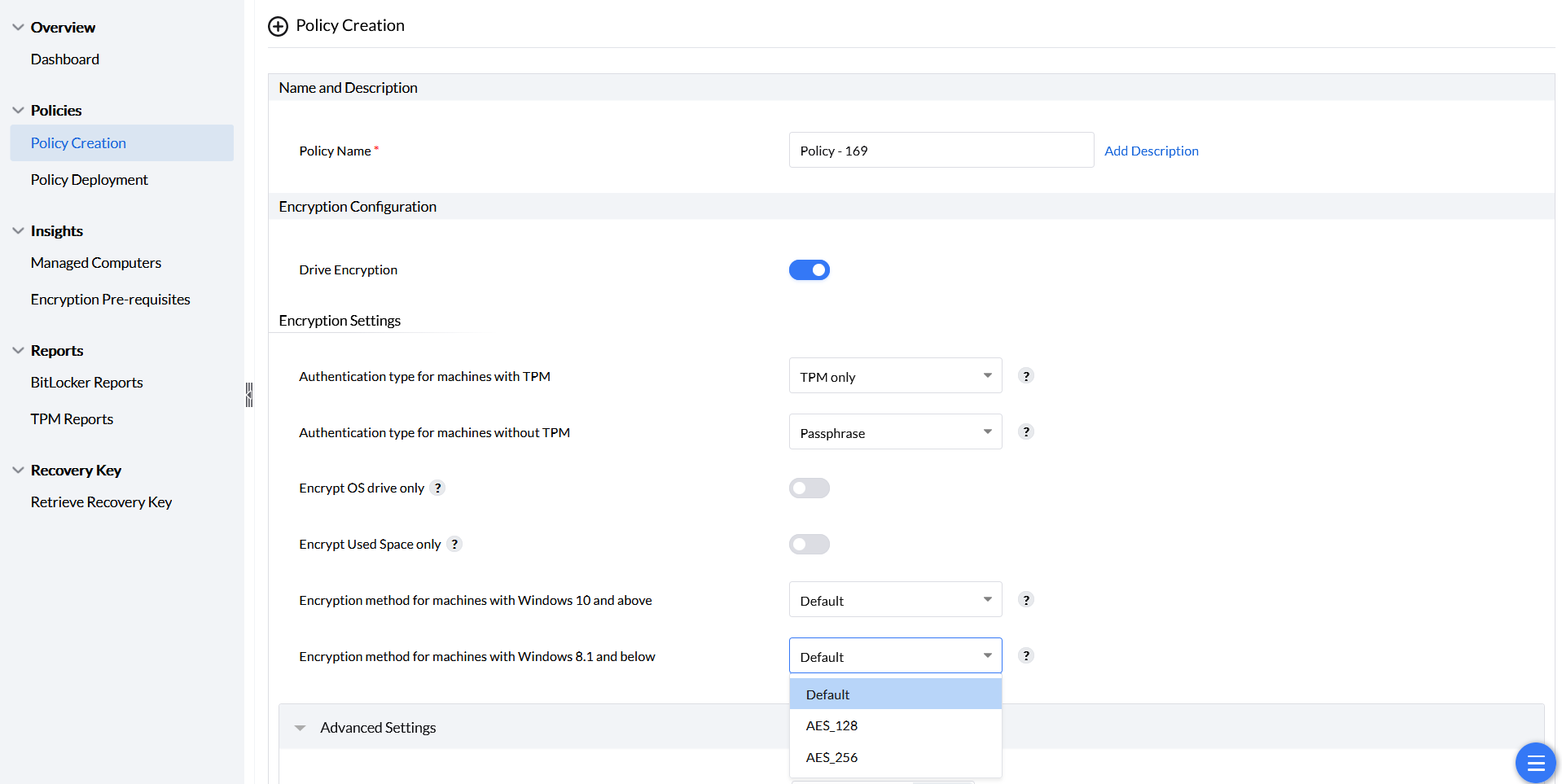Viewport: 1562px width, 784px height.
Task: Click help icon for authentication without TPM
Action: 1026,432
